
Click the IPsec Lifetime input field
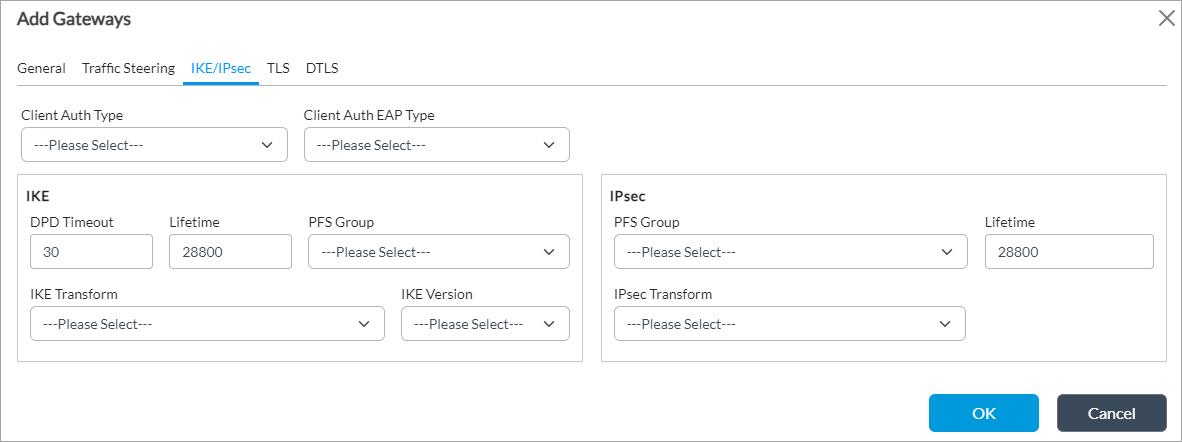pos(1068,252)
